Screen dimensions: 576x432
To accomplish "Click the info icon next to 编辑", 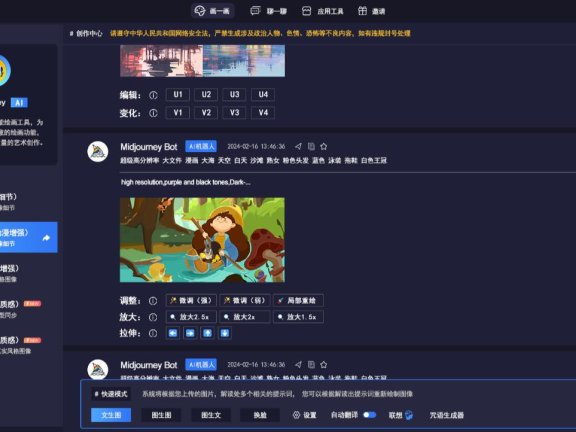I will (153, 95).
